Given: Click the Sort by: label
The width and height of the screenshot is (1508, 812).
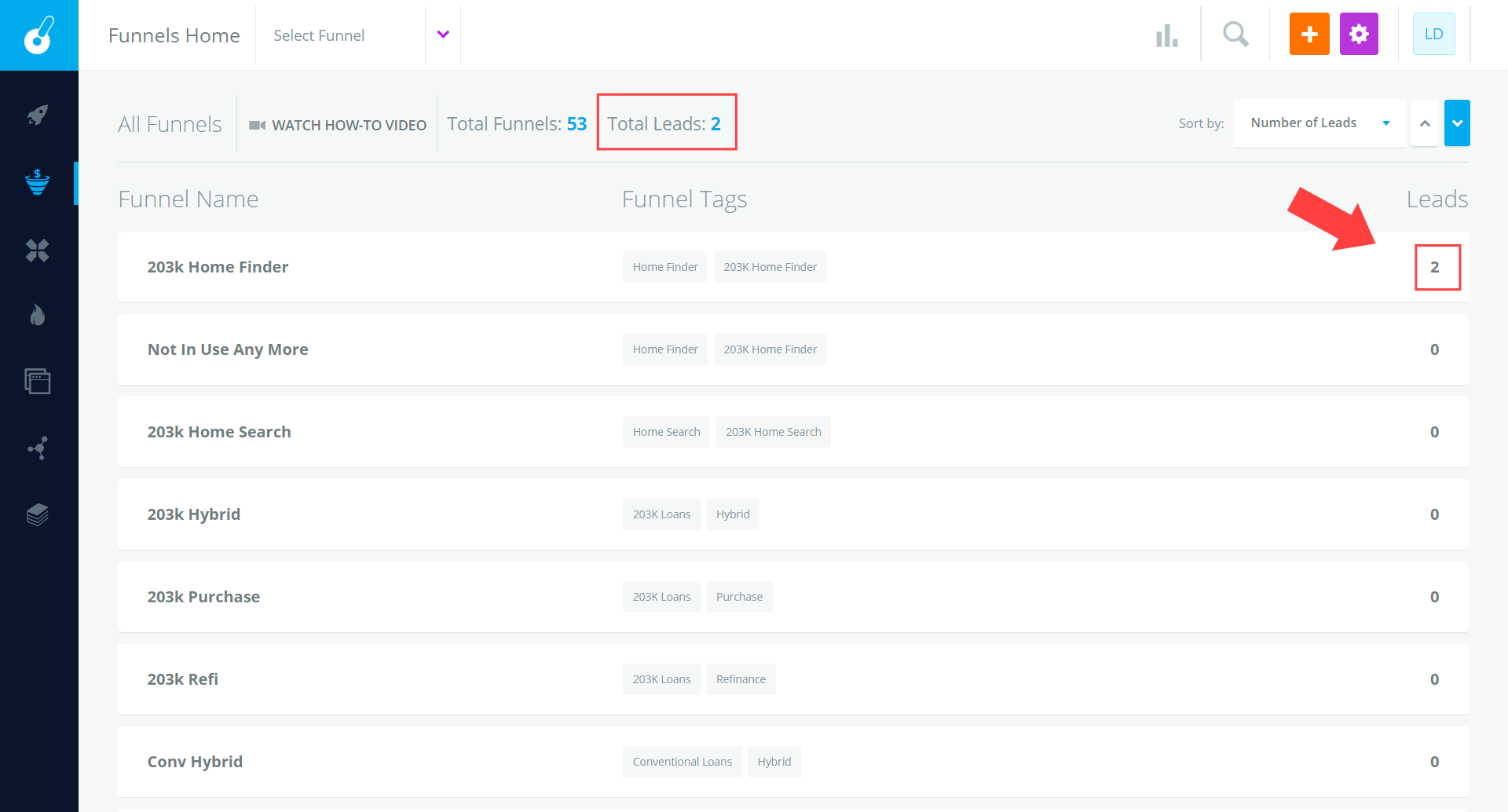Looking at the screenshot, I should [x=1201, y=123].
